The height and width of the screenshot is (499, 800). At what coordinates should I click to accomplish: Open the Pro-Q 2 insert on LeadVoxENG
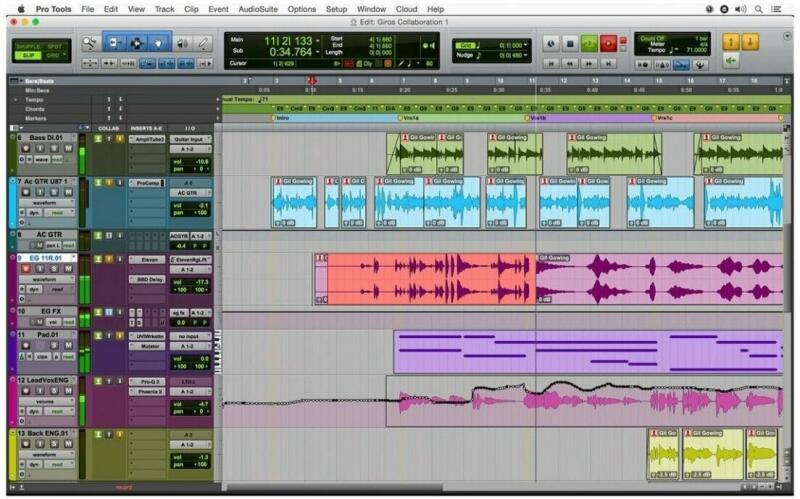(x=147, y=382)
